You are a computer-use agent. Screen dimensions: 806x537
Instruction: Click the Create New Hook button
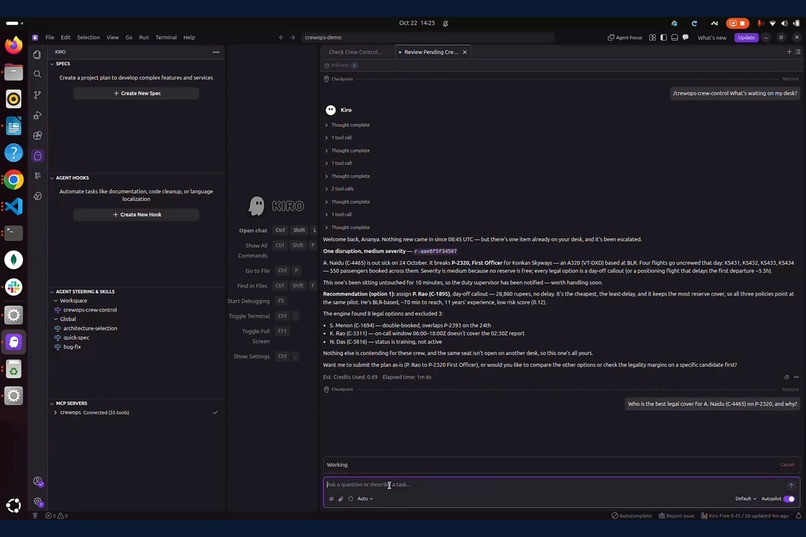pos(136,215)
